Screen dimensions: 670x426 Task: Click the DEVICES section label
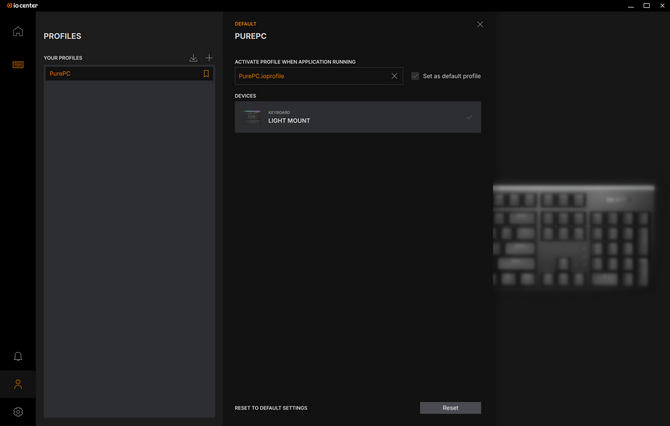(x=245, y=96)
